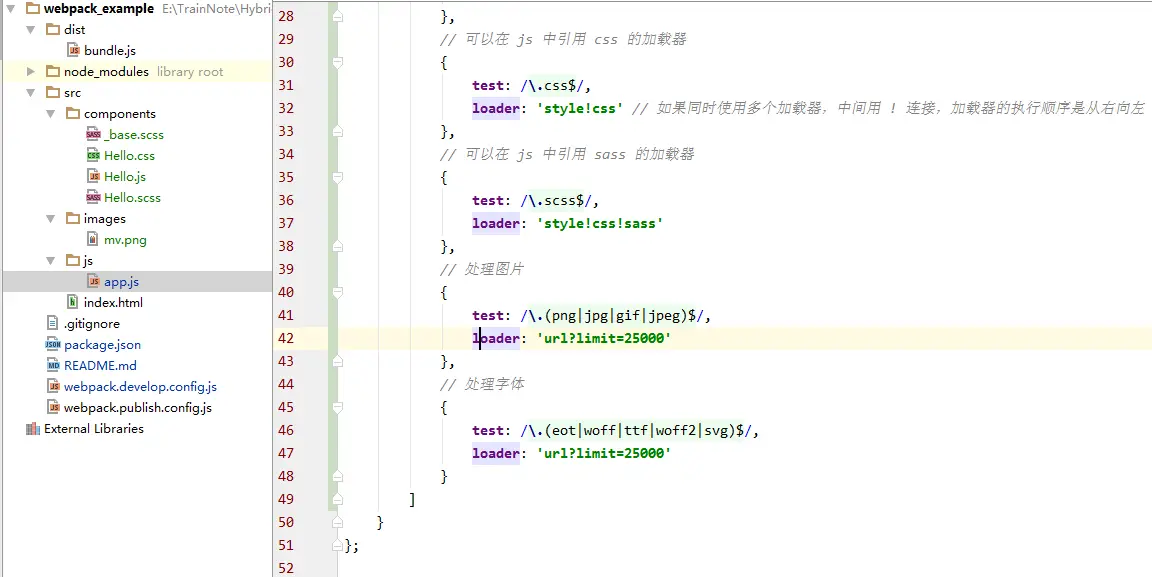Click the '// 处理图片' comment
The height and width of the screenshot is (577, 1152).
click(x=482, y=270)
